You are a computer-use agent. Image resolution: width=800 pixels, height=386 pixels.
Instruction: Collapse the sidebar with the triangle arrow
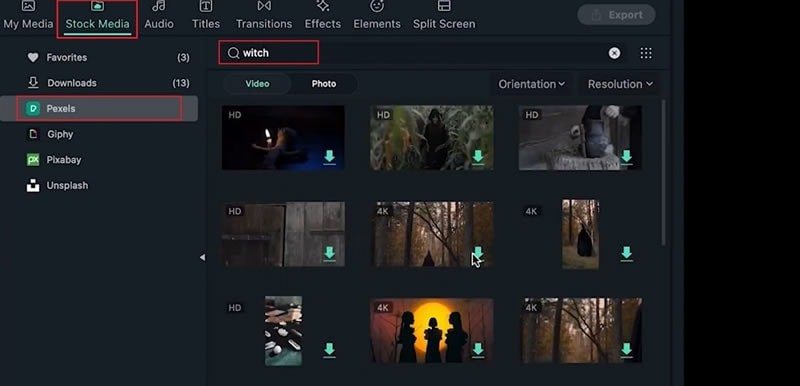click(203, 258)
